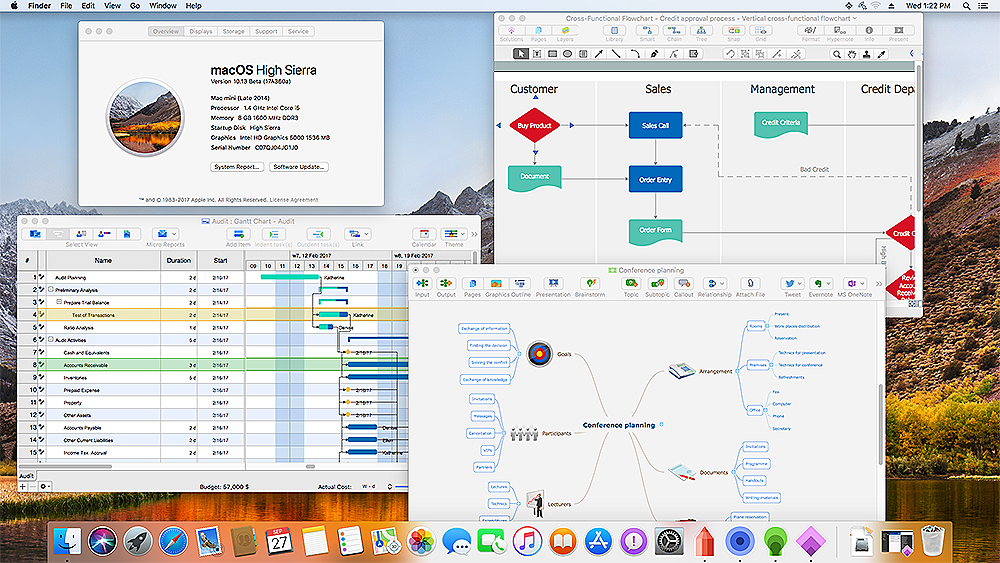Switch to the Storage tab
The image size is (1000, 563).
pos(233,31)
